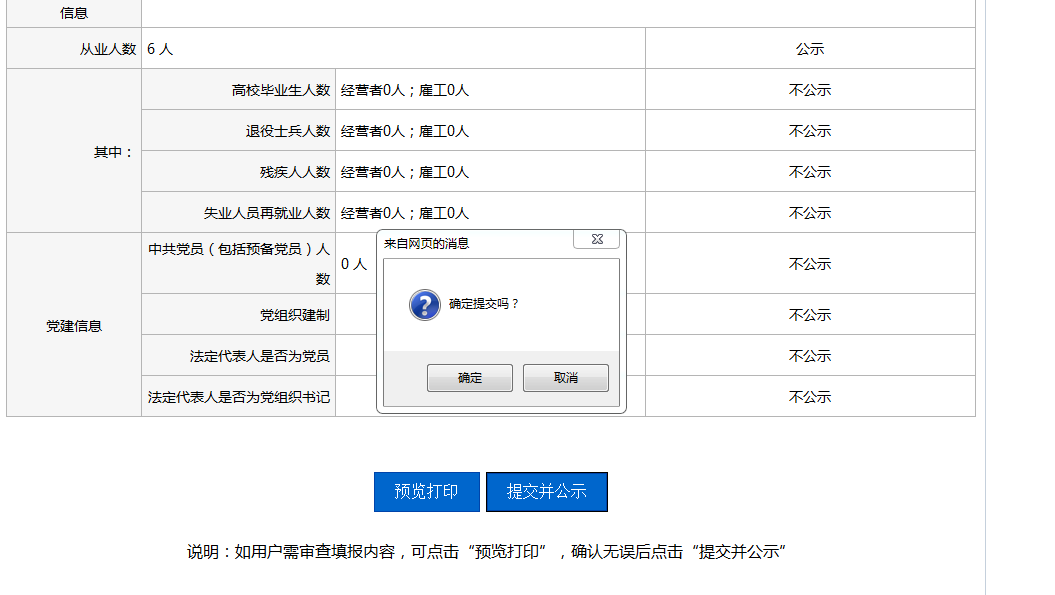Click 高校毕业生人数 row label
1055x595 pixels.
pyautogui.click(x=281, y=90)
